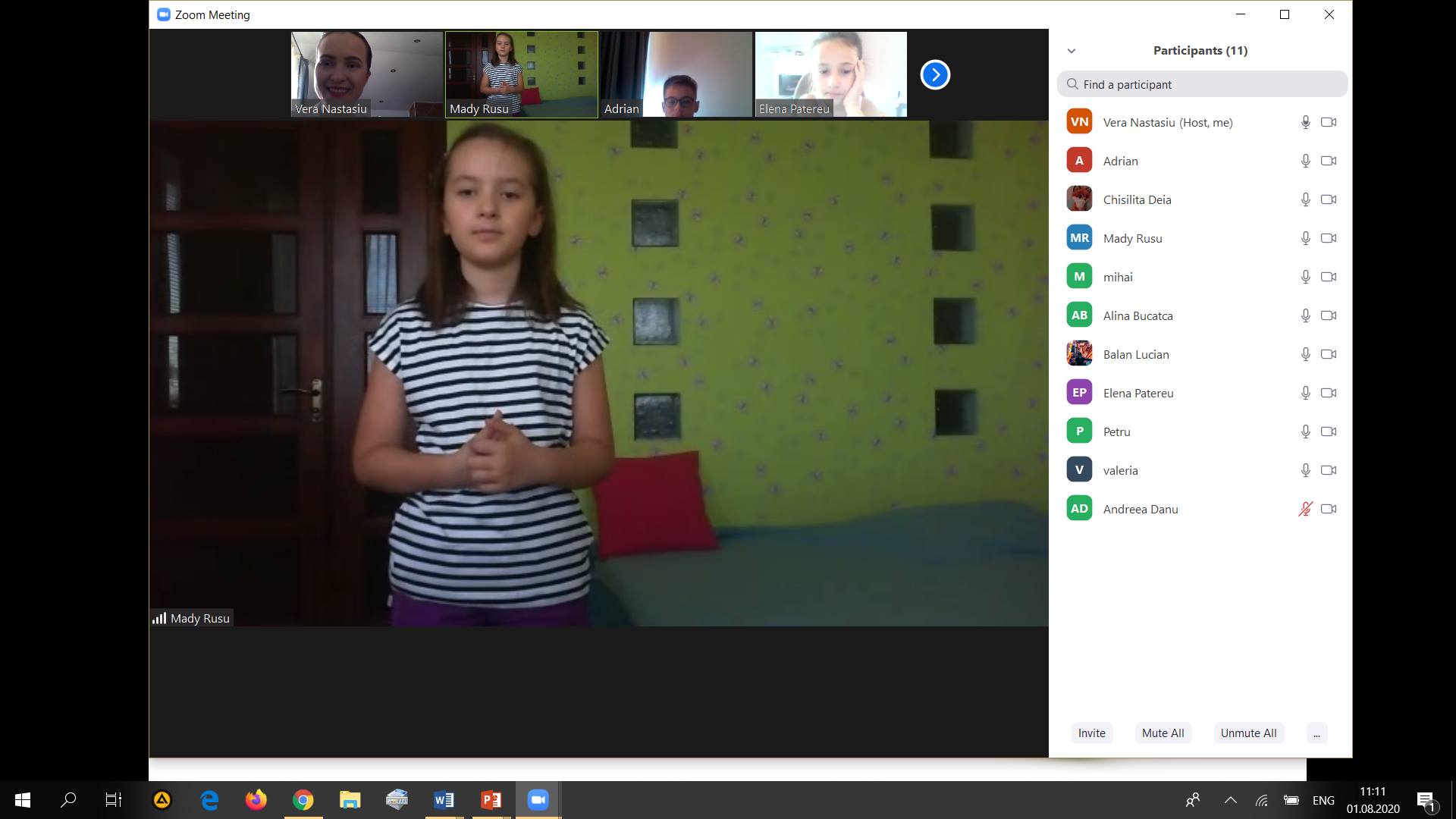The width and height of the screenshot is (1456, 819).
Task: Toggle Mady Rusu's camera icon
Action: point(1328,238)
